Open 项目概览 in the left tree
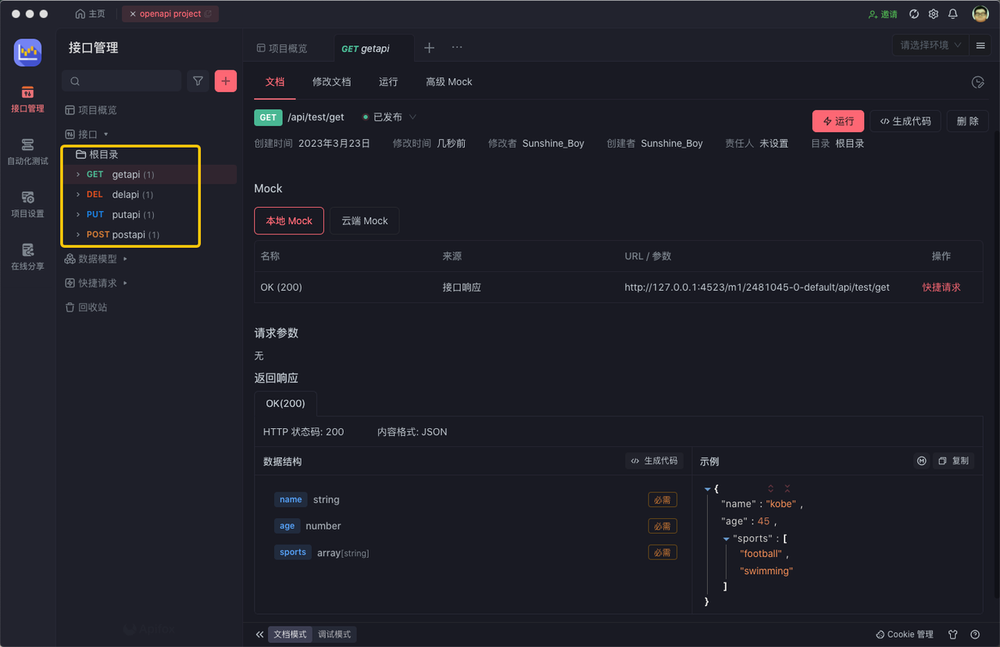 (91, 110)
